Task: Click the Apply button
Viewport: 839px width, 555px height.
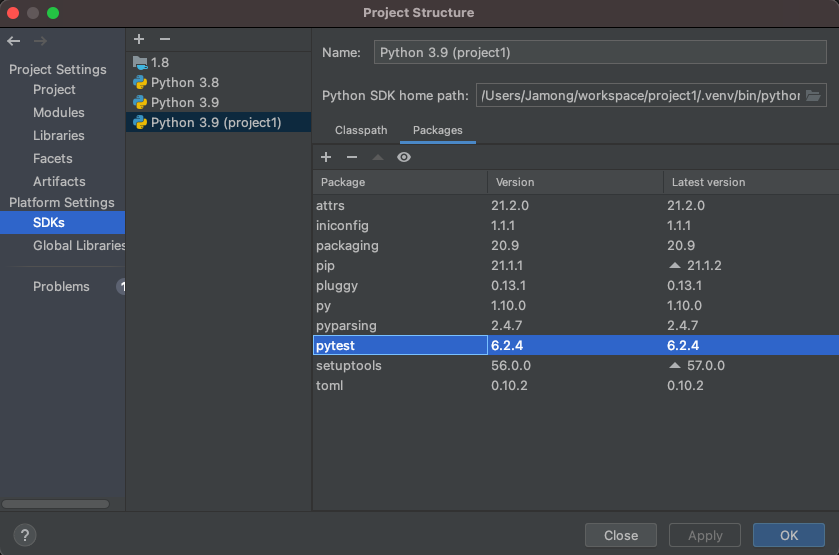Action: pos(705,535)
